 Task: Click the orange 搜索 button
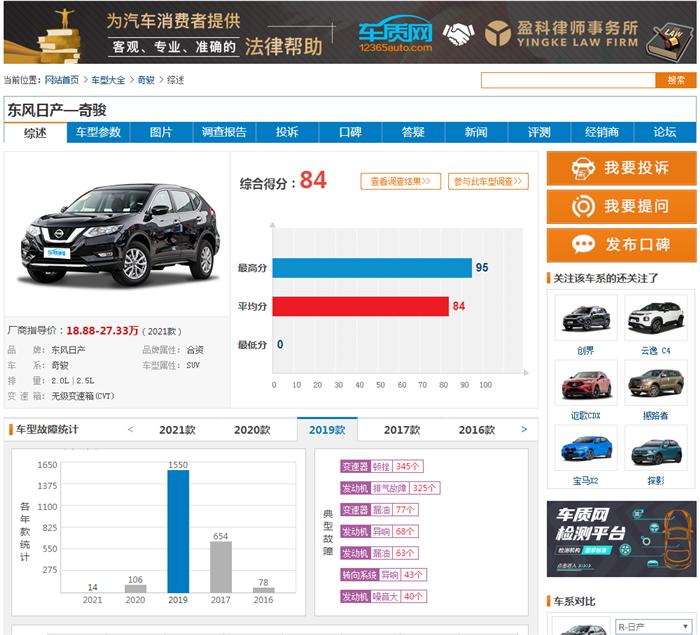click(676, 80)
